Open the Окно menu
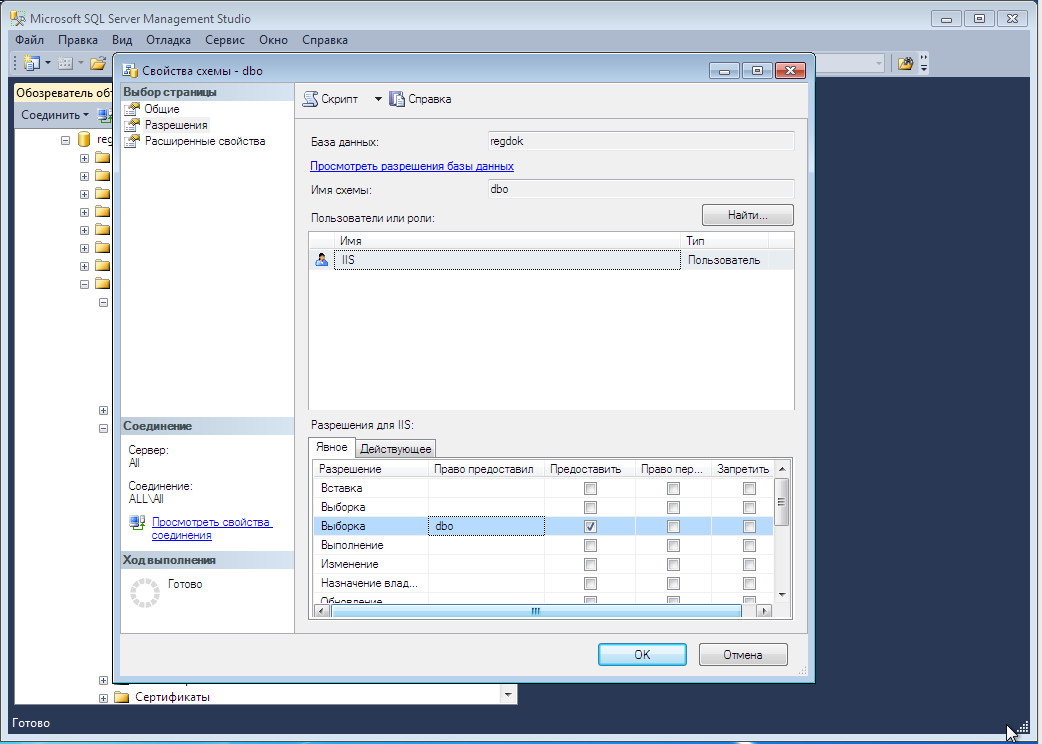 point(274,40)
